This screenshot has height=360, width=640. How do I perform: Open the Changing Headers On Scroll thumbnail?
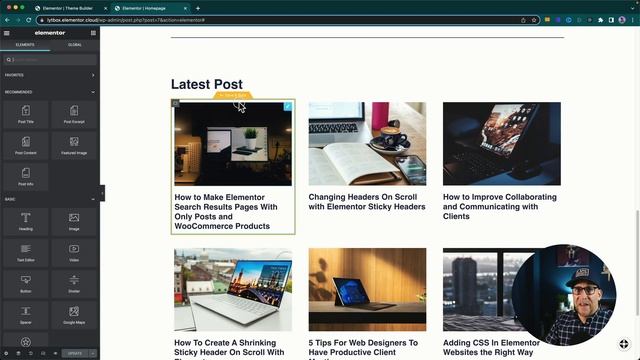[x=367, y=144]
